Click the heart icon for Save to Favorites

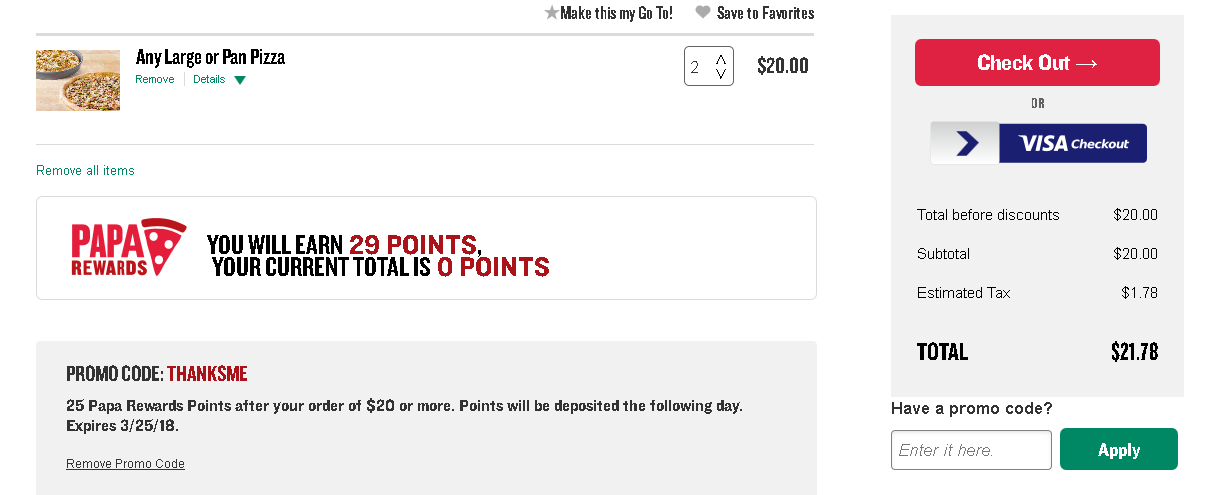(x=703, y=13)
